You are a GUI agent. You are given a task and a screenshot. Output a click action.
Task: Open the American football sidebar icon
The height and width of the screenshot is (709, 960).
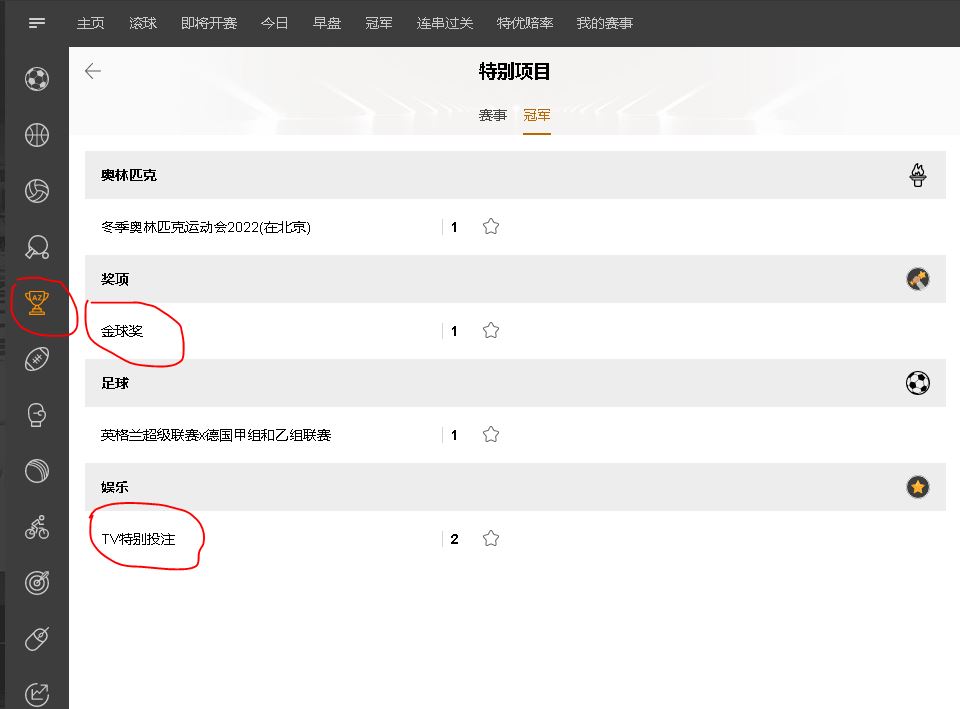37,359
